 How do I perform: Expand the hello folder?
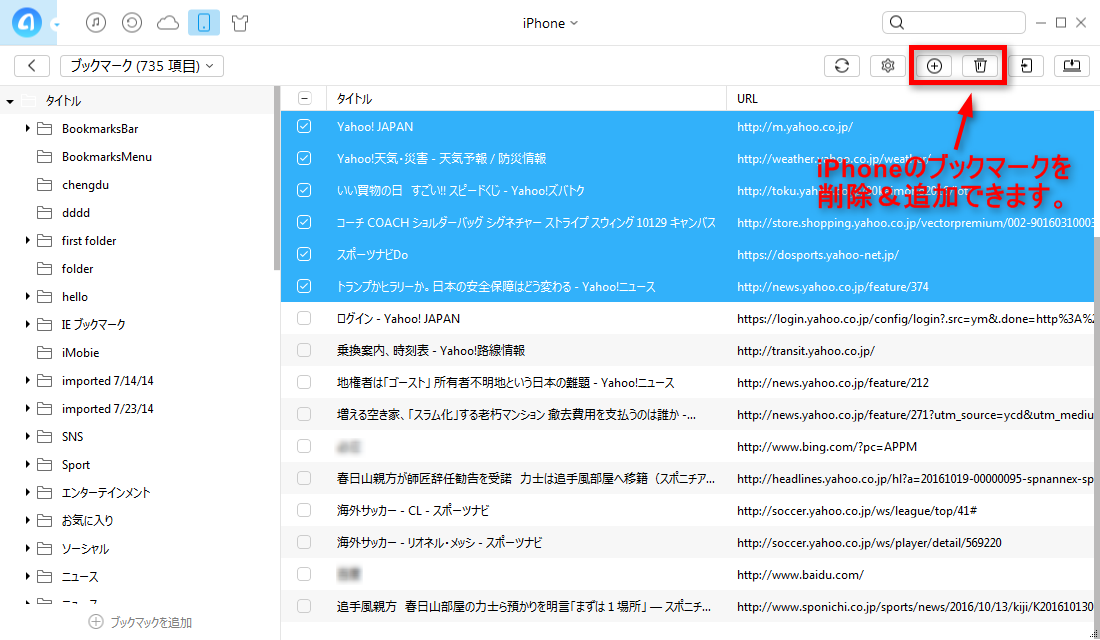pos(27,296)
